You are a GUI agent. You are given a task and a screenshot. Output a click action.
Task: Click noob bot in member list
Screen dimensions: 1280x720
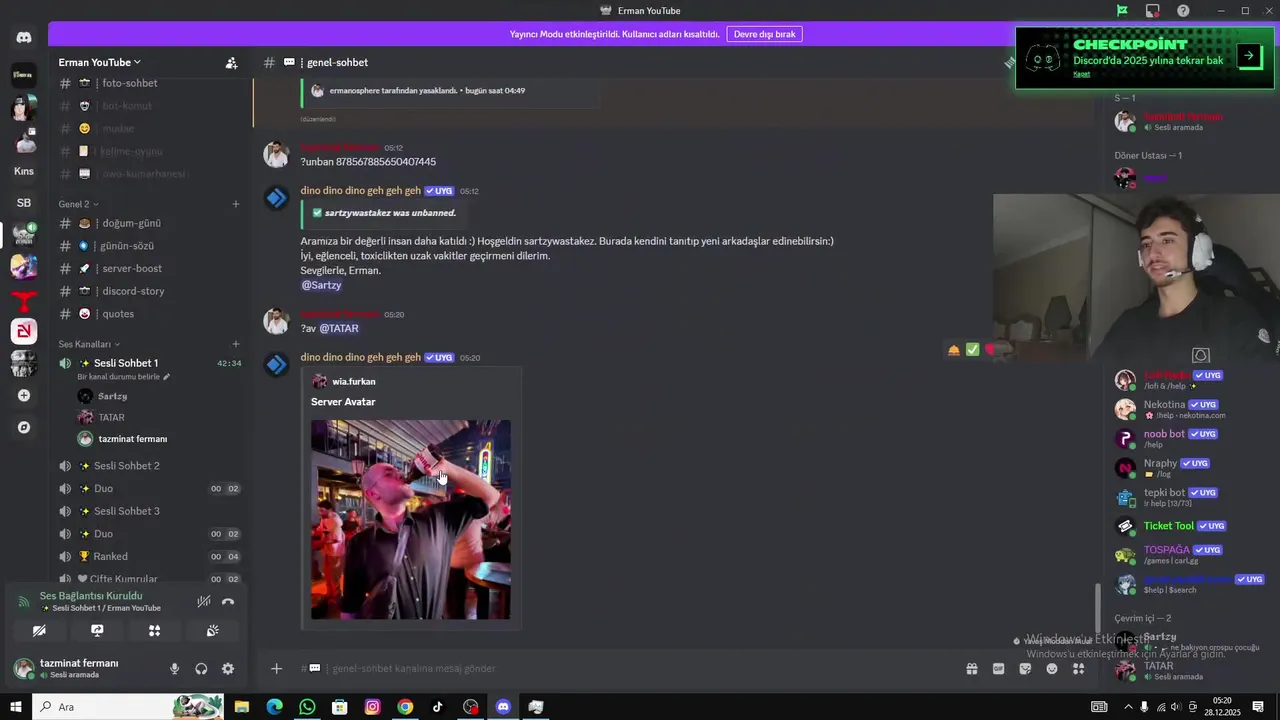[1164, 434]
